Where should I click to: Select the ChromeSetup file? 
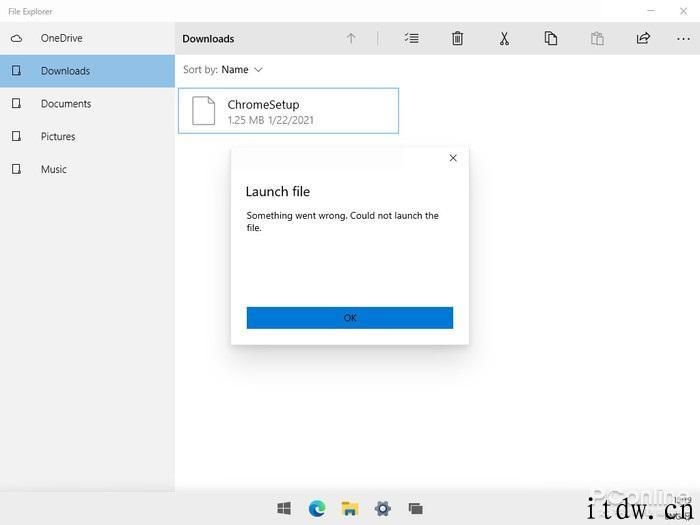pyautogui.click(x=288, y=111)
